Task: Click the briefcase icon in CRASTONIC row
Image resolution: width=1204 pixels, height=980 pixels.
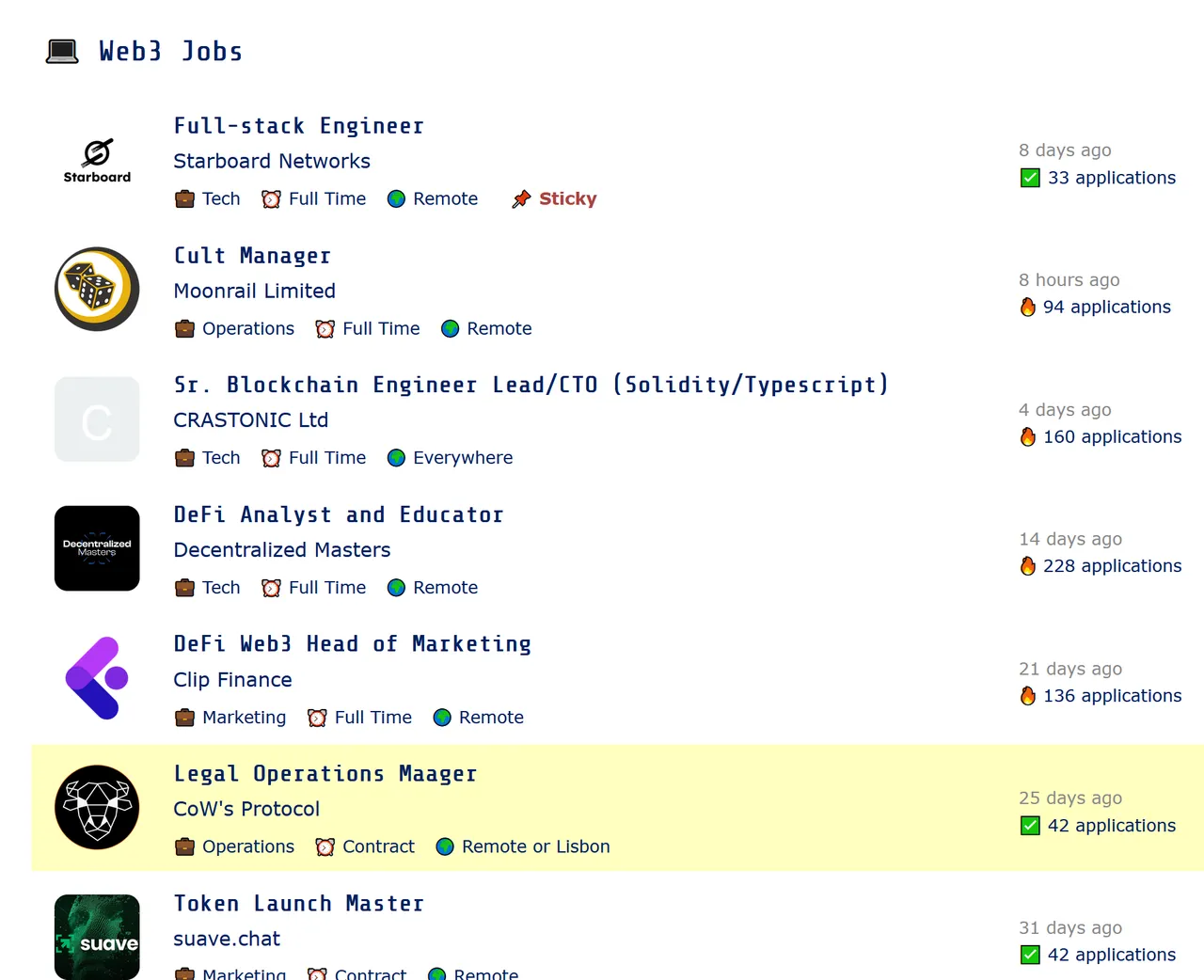Action: point(184,458)
